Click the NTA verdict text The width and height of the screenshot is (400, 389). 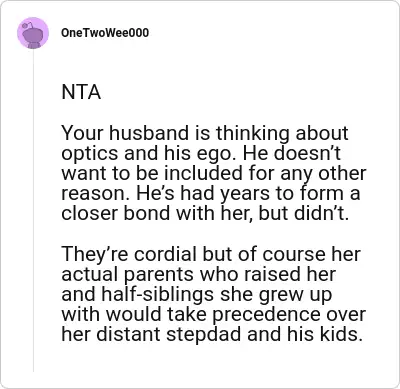coord(81,92)
